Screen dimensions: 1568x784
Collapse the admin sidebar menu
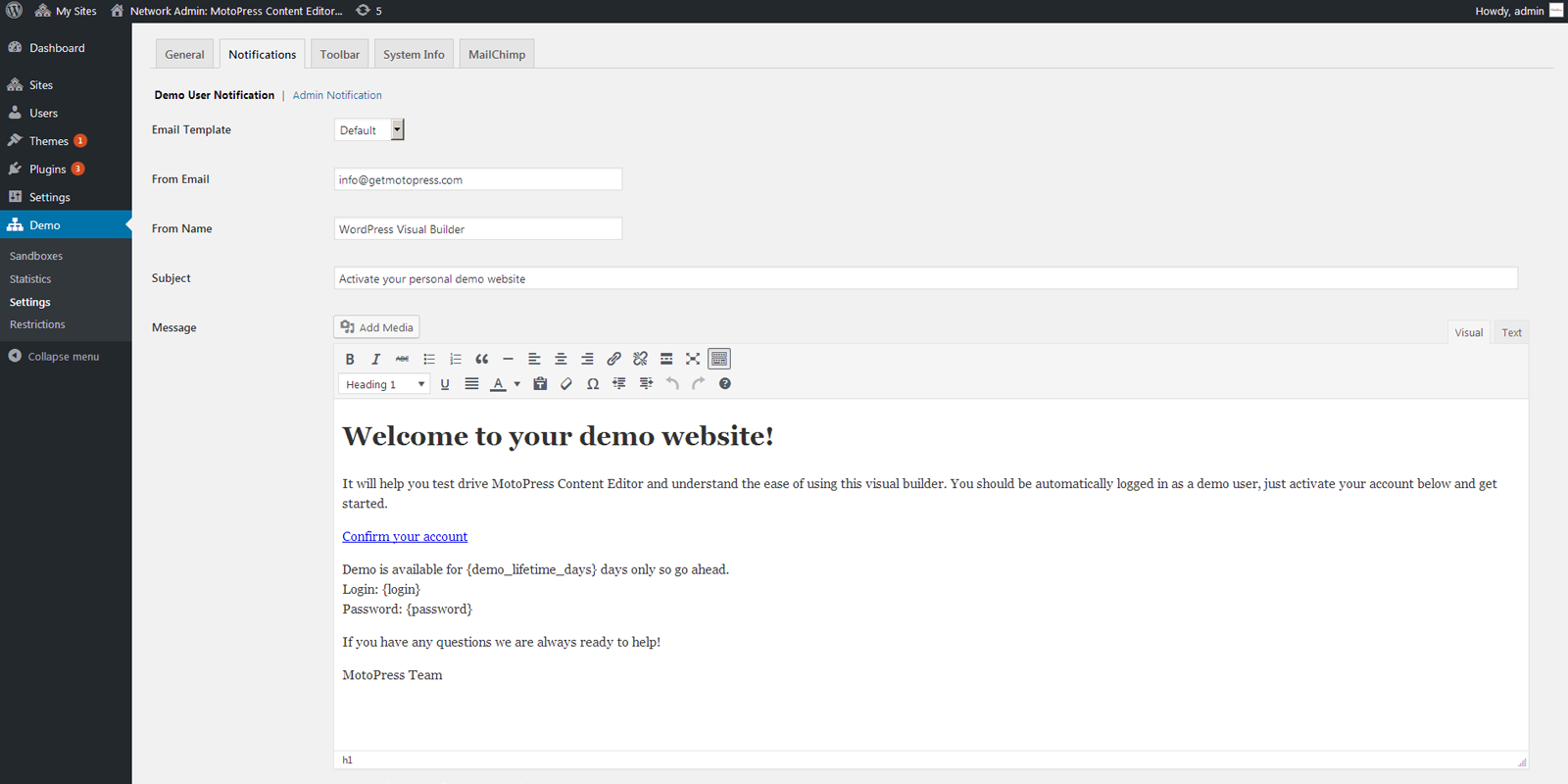(54, 357)
